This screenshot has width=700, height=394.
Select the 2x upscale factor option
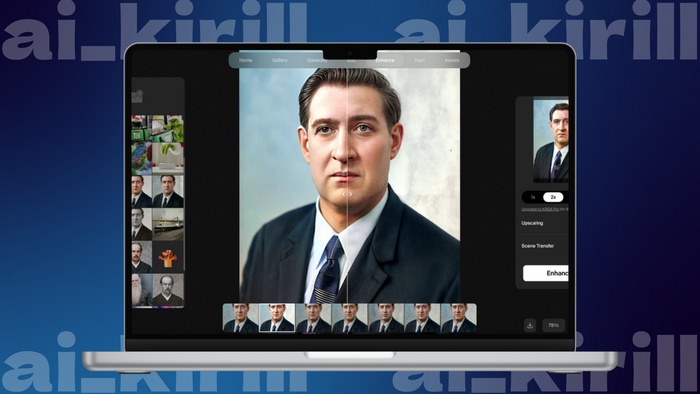coord(553,197)
